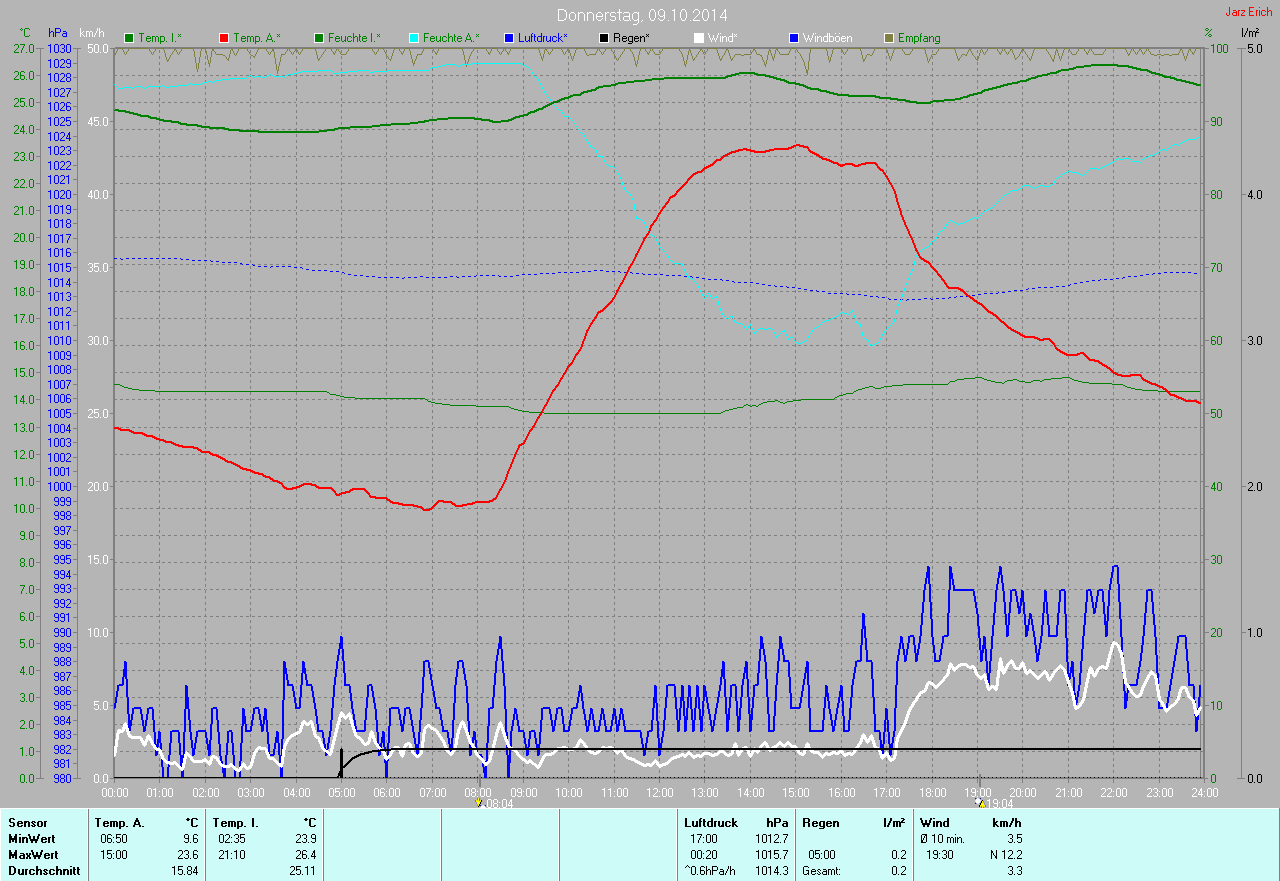Select the Regen column header in table

pyautogui.click(x=819, y=822)
